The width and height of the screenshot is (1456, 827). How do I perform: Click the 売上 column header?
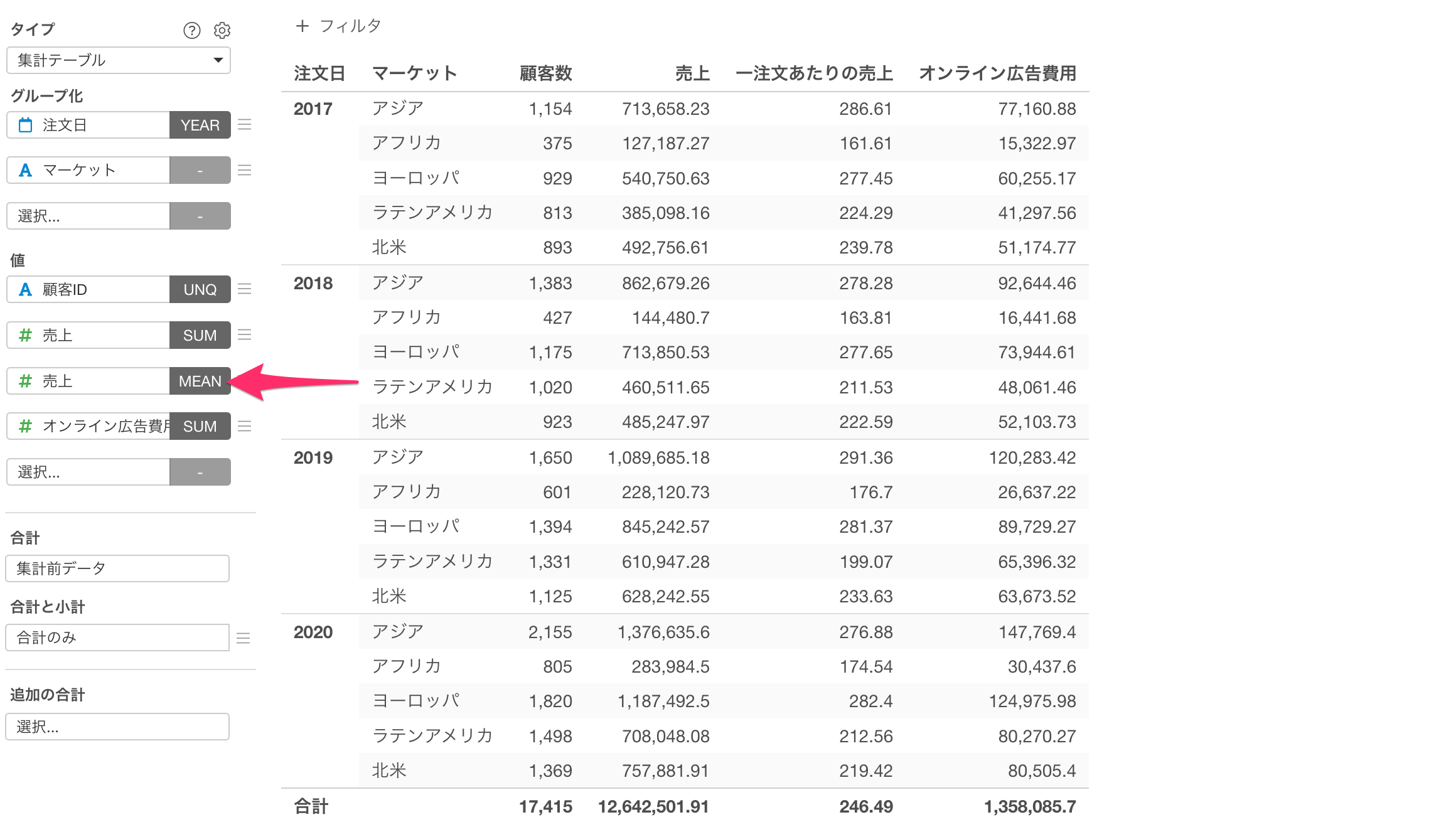coord(692,73)
